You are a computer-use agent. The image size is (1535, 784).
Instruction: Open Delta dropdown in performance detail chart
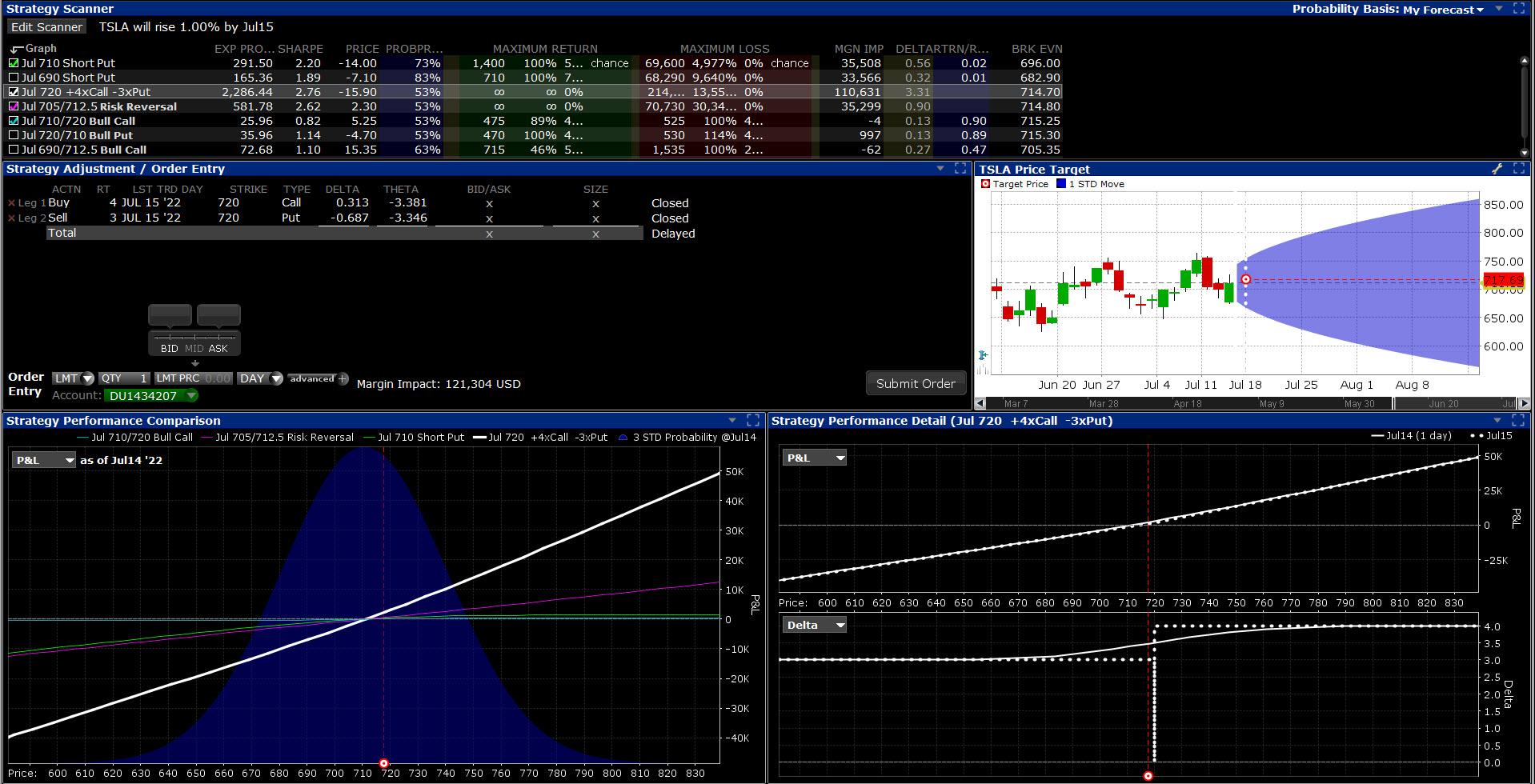click(x=814, y=625)
